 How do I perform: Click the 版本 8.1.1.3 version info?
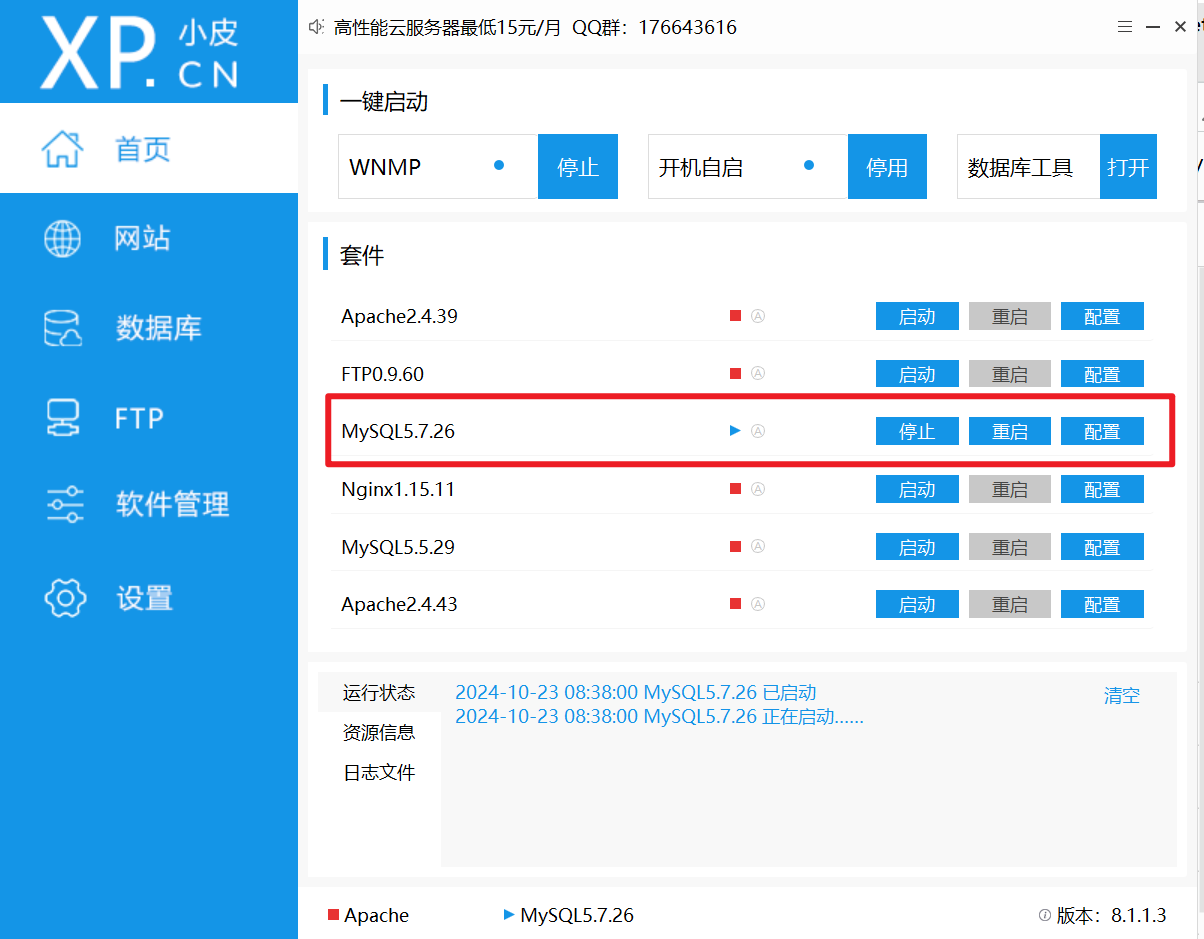coord(1103,915)
